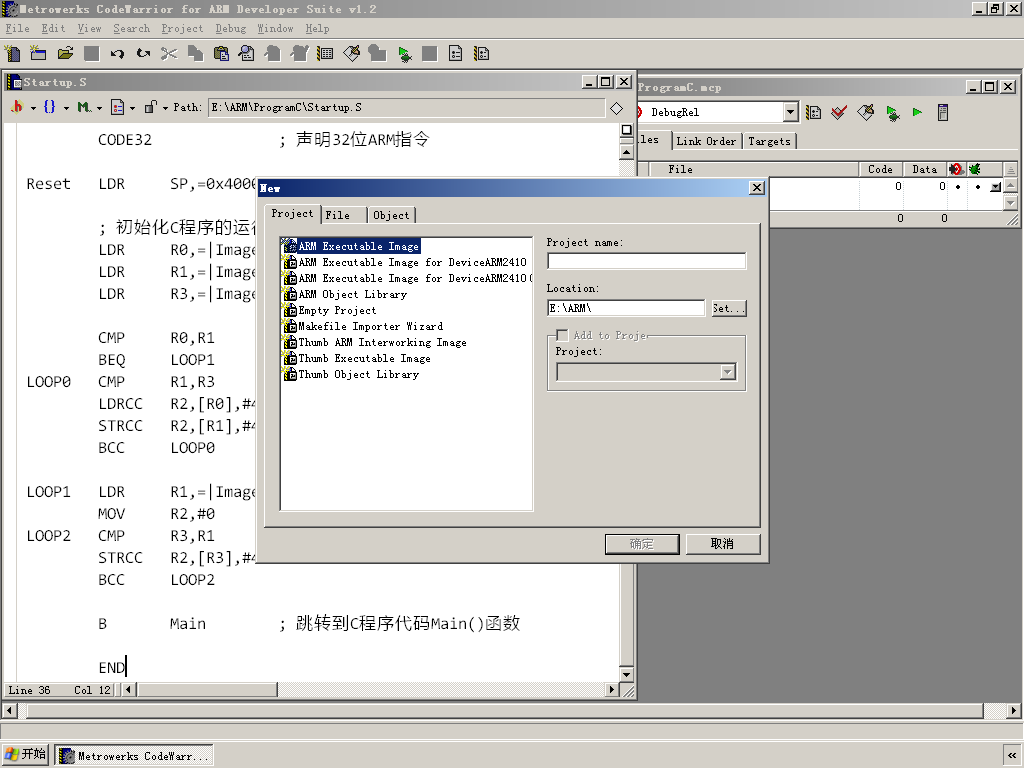Click the Location input field
The image size is (1024, 768).
626,308
